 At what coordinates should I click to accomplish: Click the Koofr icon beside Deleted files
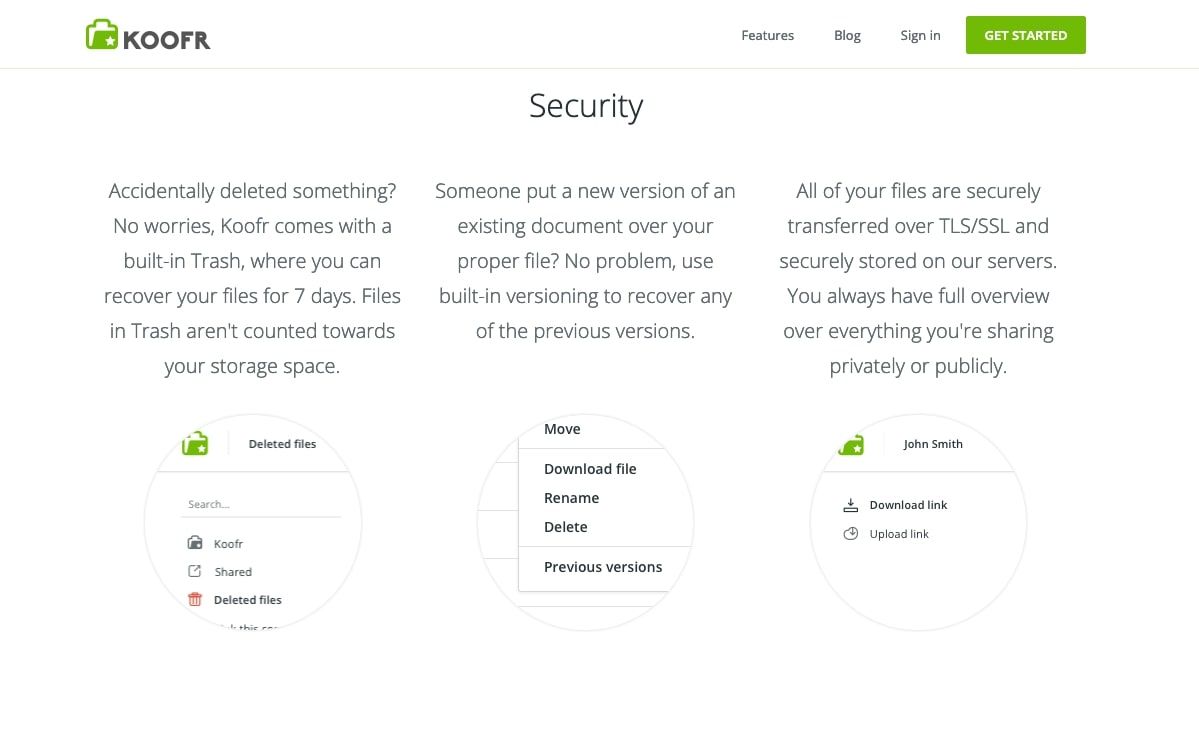click(x=195, y=443)
